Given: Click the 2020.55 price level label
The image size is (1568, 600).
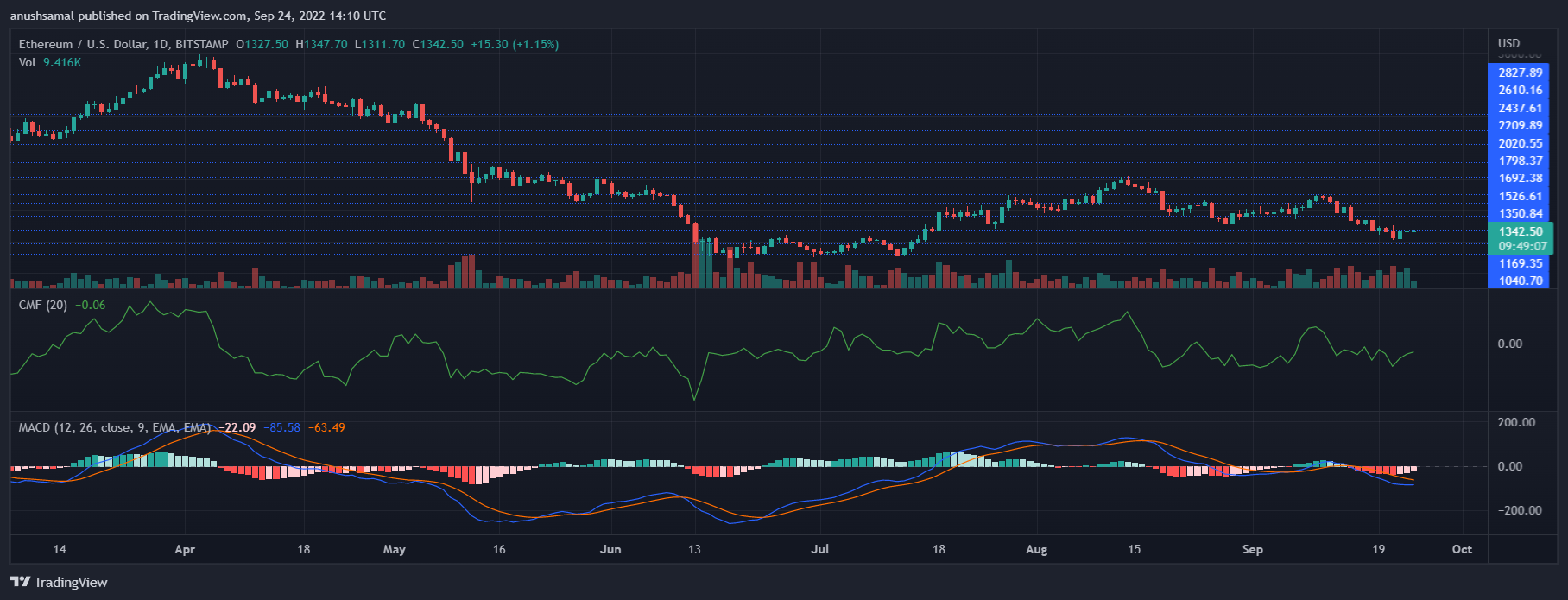Looking at the screenshot, I should [1520, 143].
